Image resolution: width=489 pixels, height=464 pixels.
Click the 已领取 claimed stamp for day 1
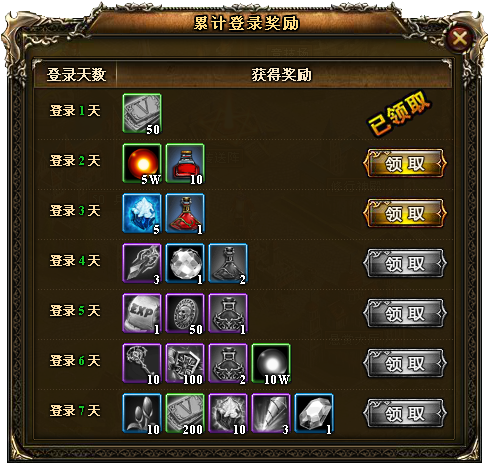click(400, 113)
